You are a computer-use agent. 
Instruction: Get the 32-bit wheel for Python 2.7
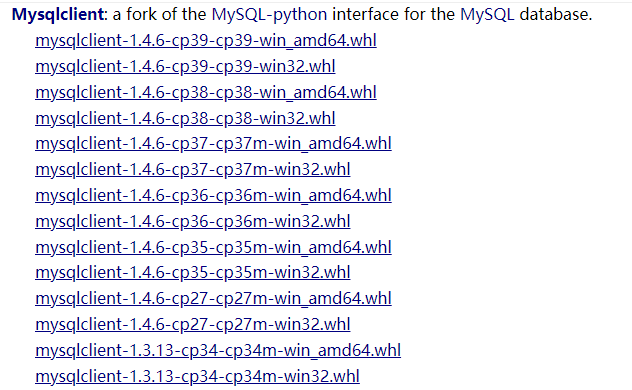[x=193, y=324]
